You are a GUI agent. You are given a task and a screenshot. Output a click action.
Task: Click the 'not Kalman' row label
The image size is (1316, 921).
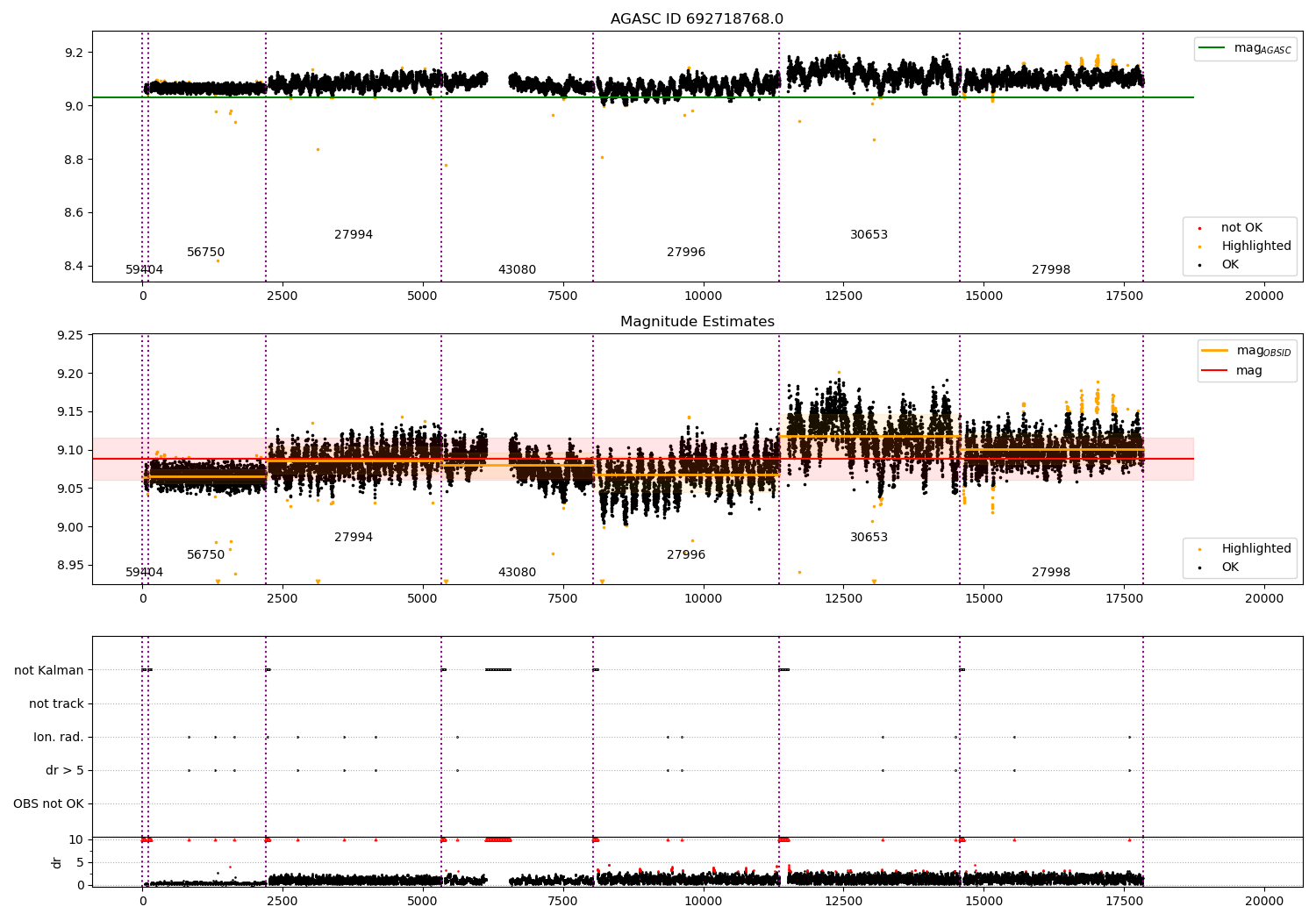[x=49, y=670]
